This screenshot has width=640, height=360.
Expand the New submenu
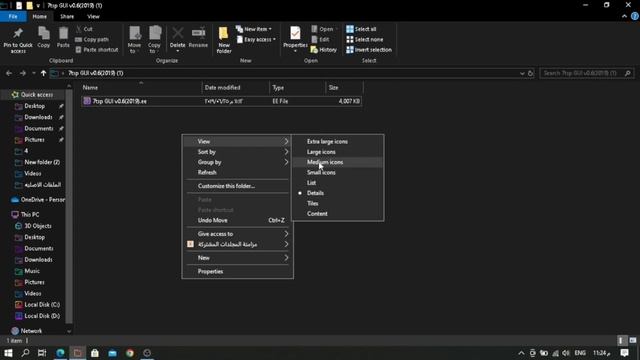[238, 258]
